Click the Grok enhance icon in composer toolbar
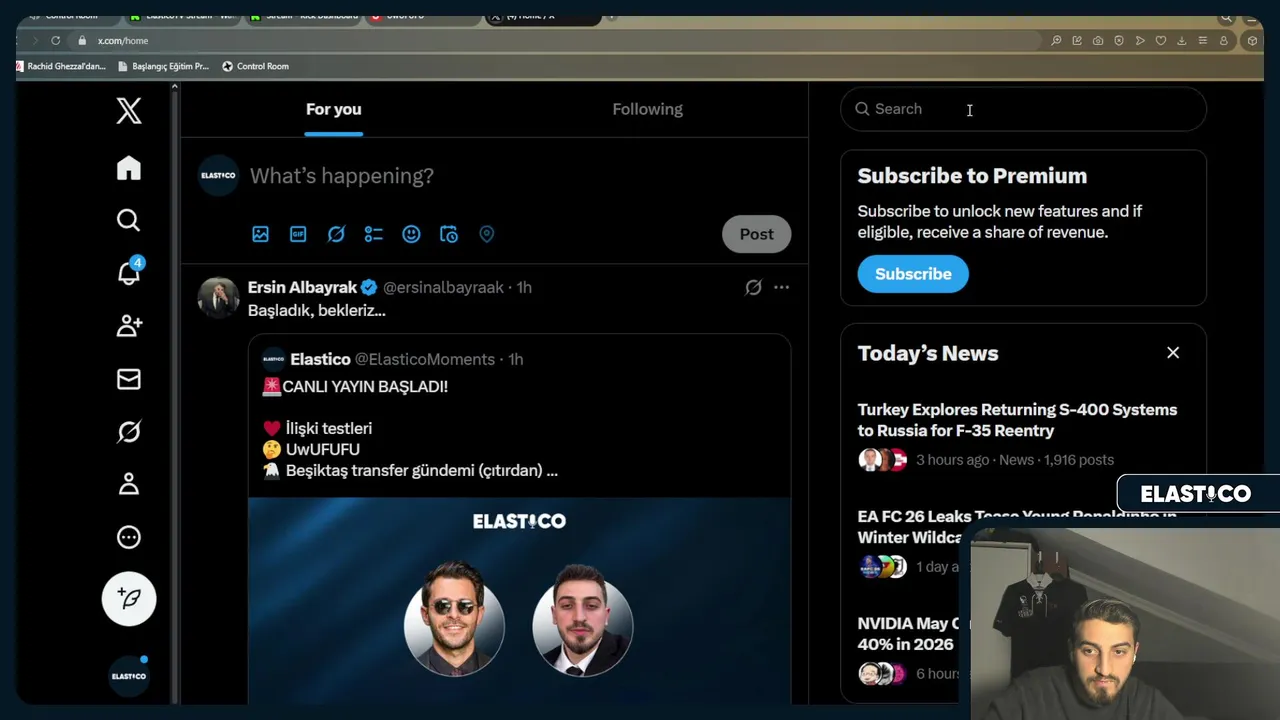The height and width of the screenshot is (720, 1280). point(336,234)
